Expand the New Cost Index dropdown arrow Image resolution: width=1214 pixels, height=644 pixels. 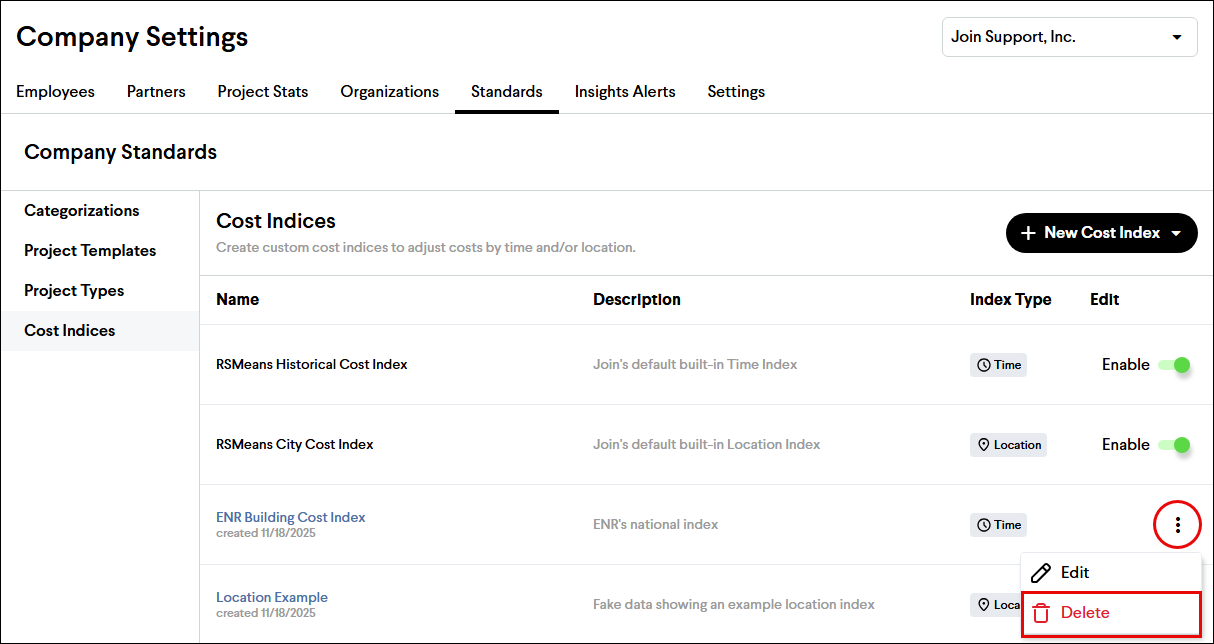pyautogui.click(x=1176, y=233)
